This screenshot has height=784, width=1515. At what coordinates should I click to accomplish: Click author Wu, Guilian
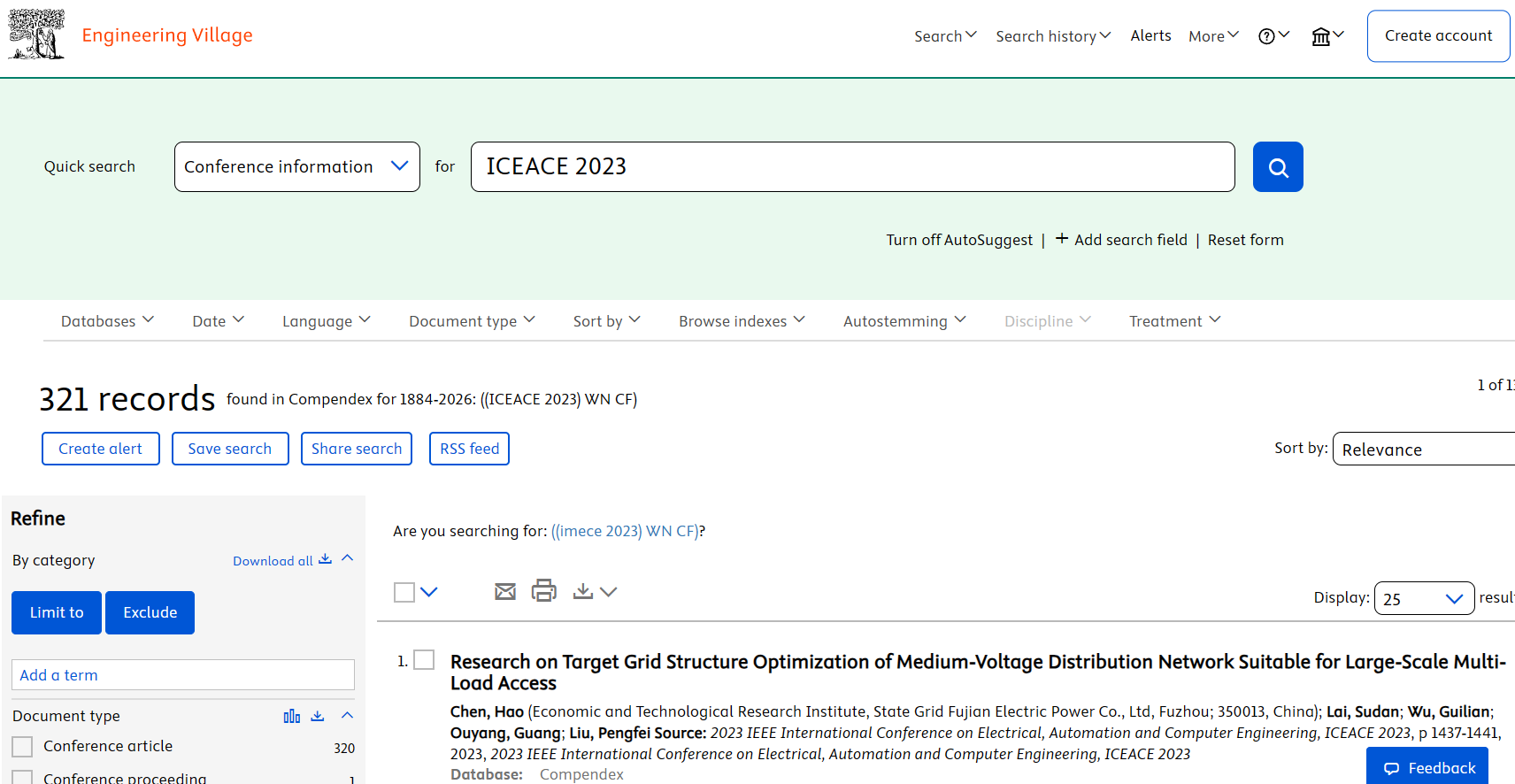point(1449,711)
